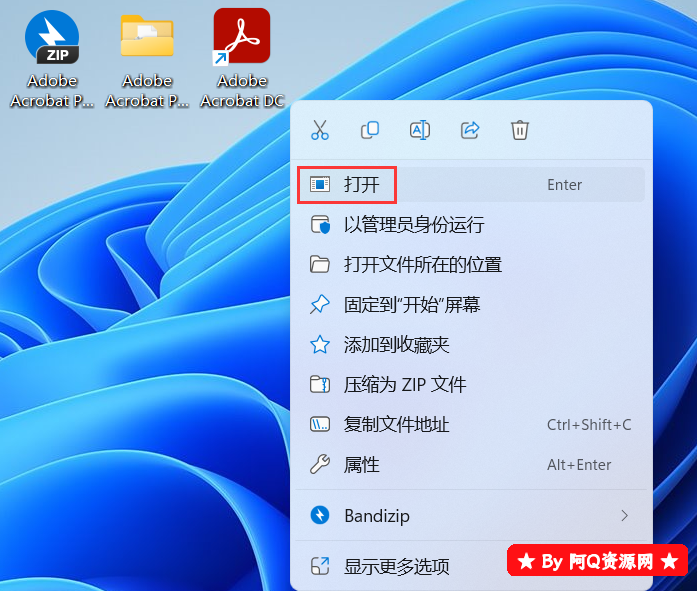Click the Copy icon in context menu

pyautogui.click(x=370, y=130)
